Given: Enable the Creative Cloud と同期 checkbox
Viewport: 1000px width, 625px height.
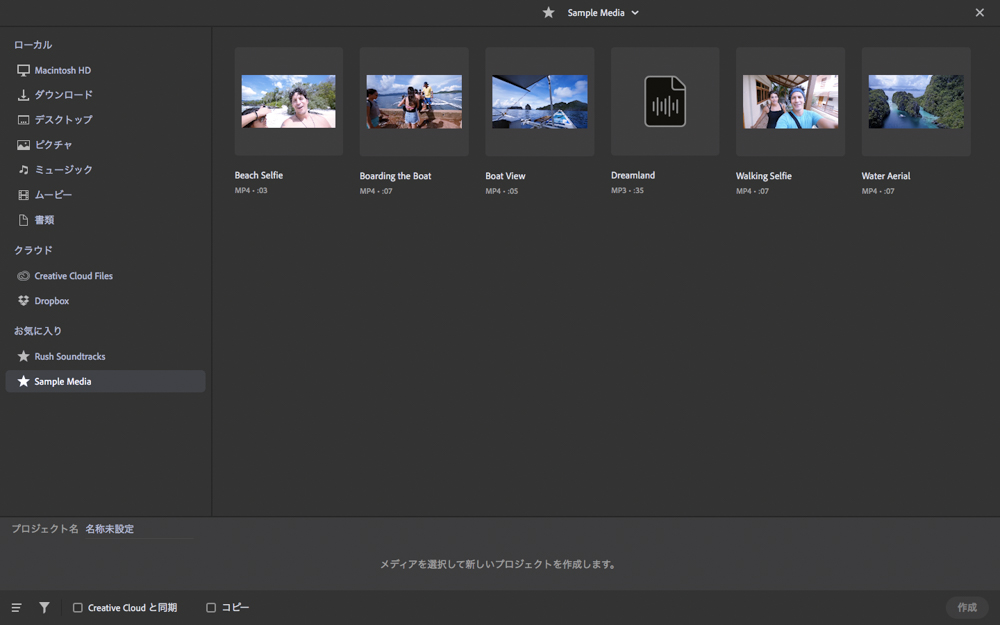Looking at the screenshot, I should point(78,608).
